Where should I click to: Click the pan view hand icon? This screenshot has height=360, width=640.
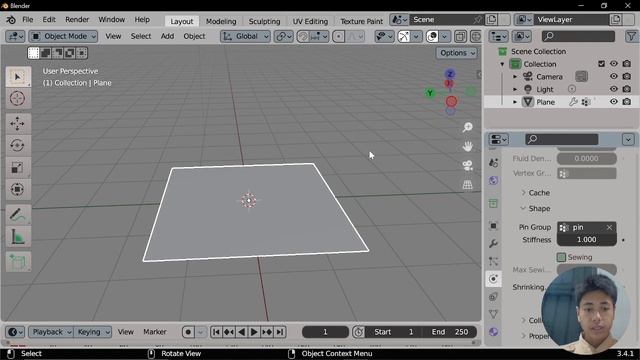coord(467,146)
